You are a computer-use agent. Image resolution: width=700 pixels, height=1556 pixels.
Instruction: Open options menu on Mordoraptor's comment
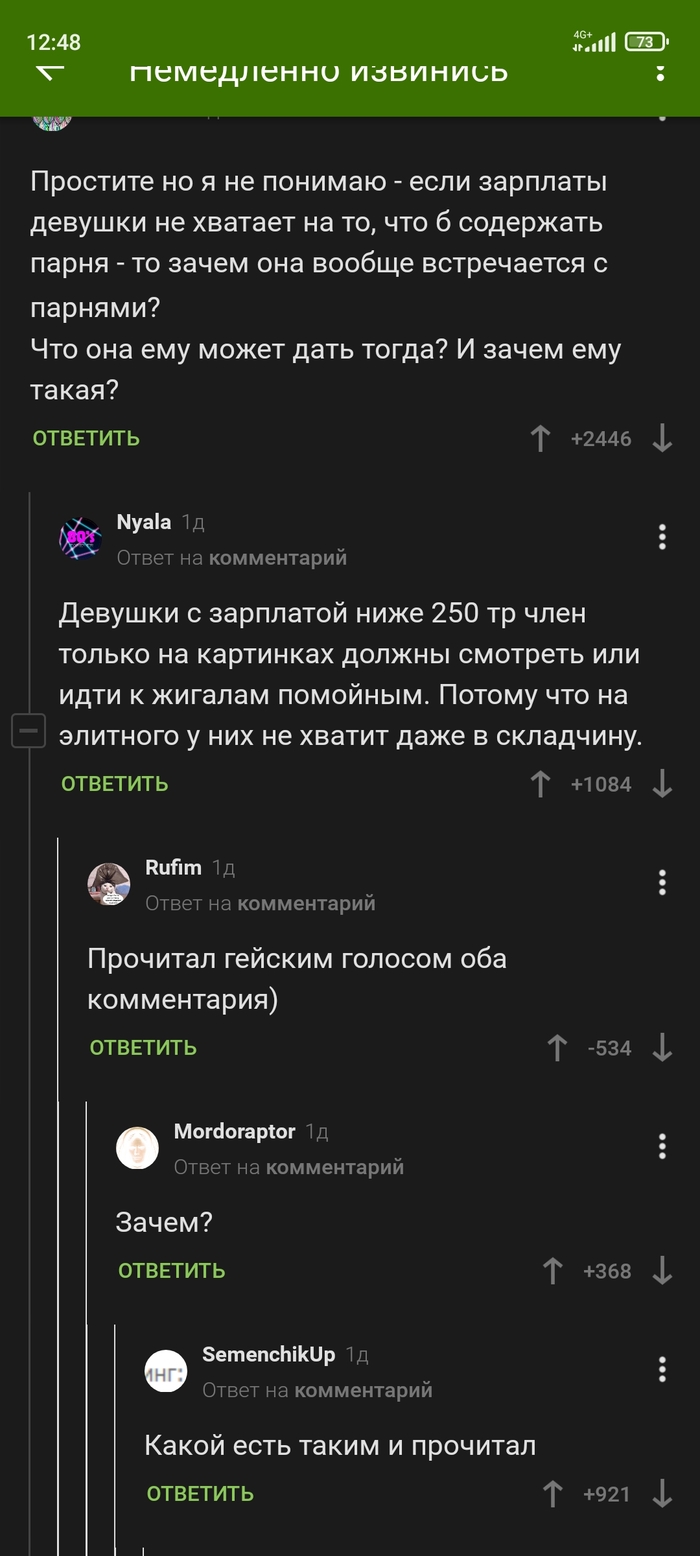(661, 1147)
